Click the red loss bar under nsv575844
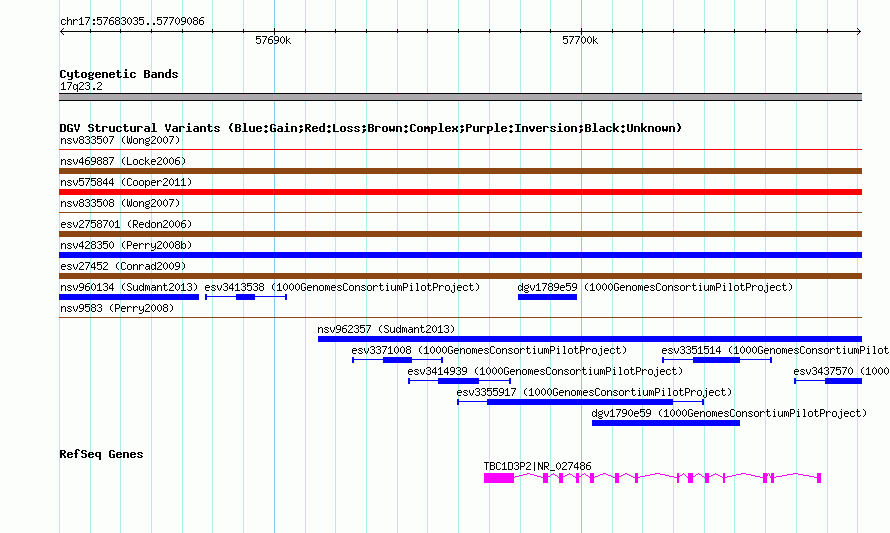890x533 pixels. [x=460, y=192]
